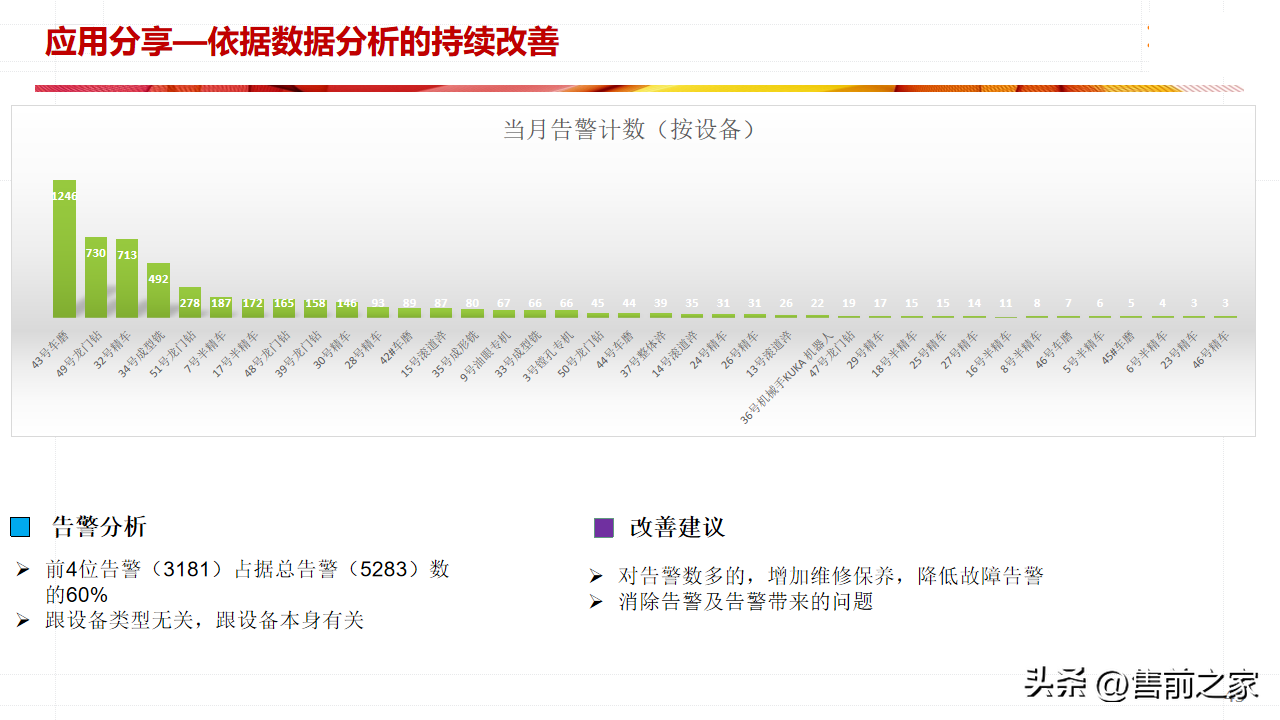Select the data value 87
This screenshot has height=720, width=1280.
click(441, 303)
